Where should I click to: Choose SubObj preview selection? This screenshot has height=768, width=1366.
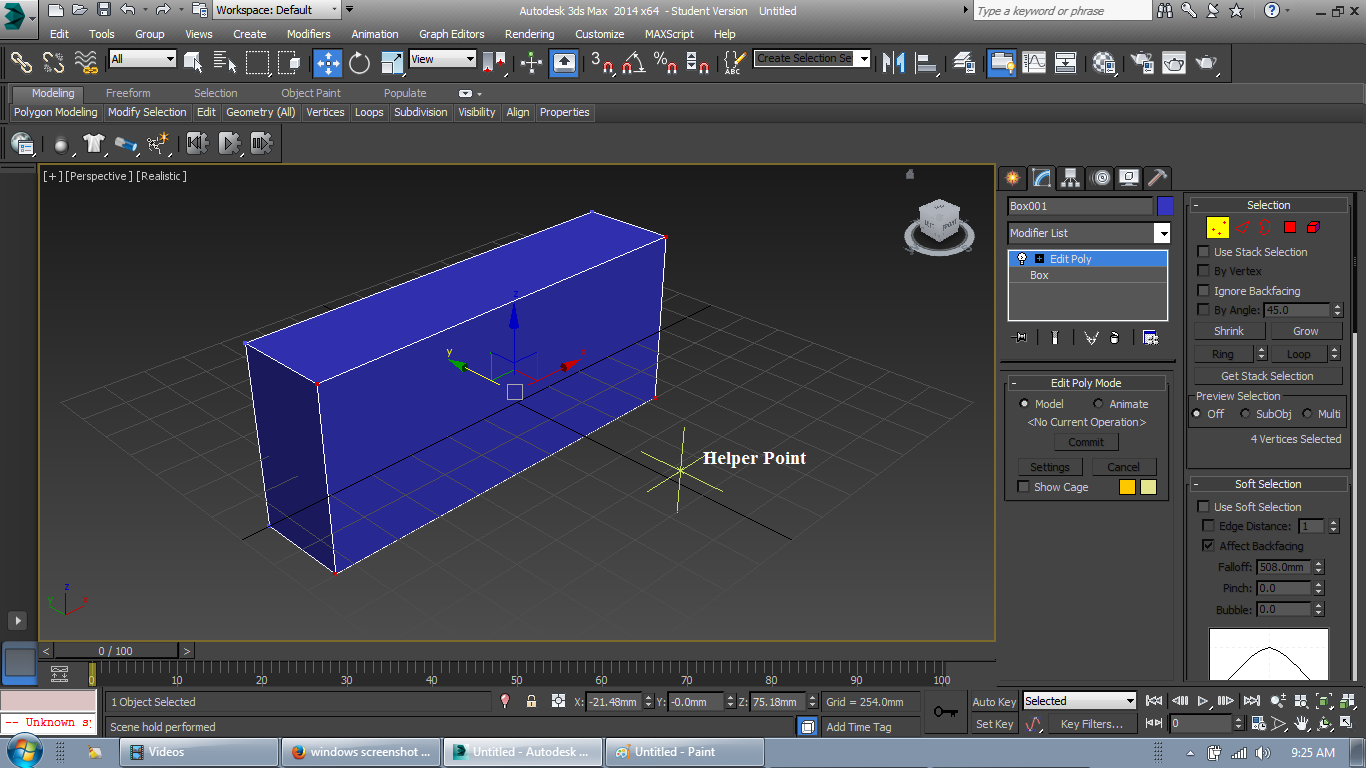coord(1245,414)
